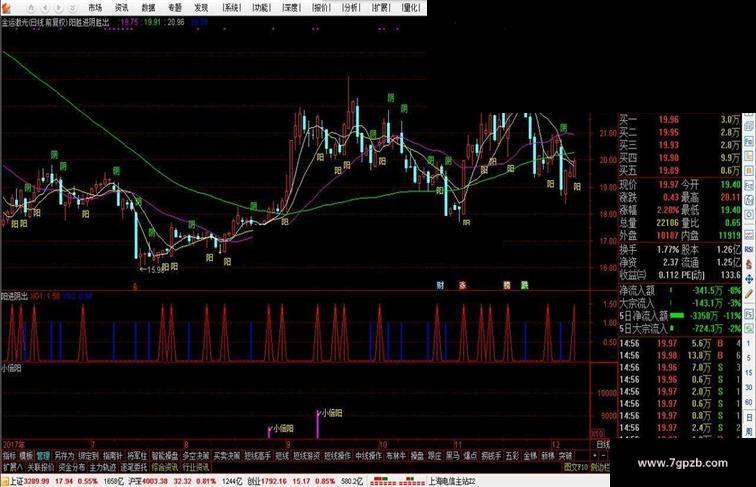This screenshot has width=756, height=487.
Task: Open the 发现 menu
Action: [201, 8]
